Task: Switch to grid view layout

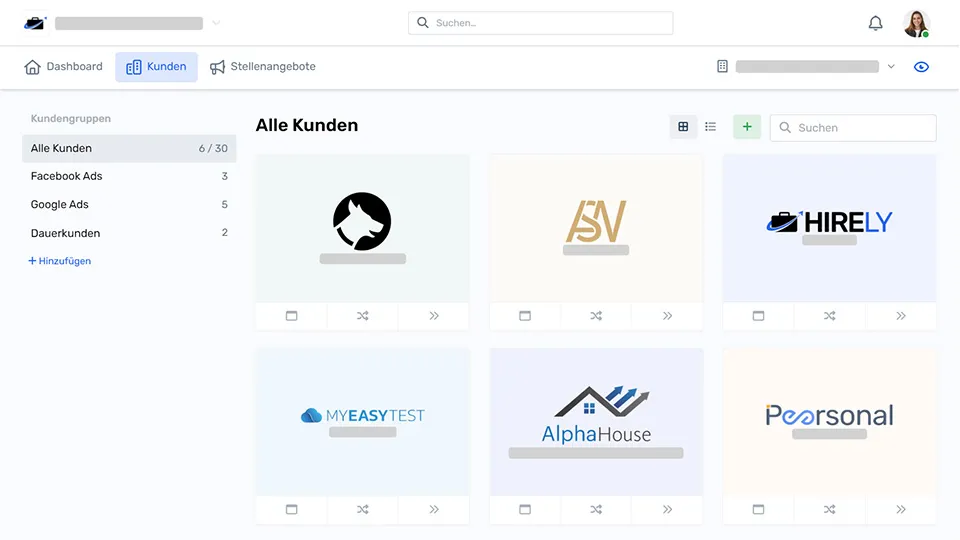Action: [x=683, y=127]
